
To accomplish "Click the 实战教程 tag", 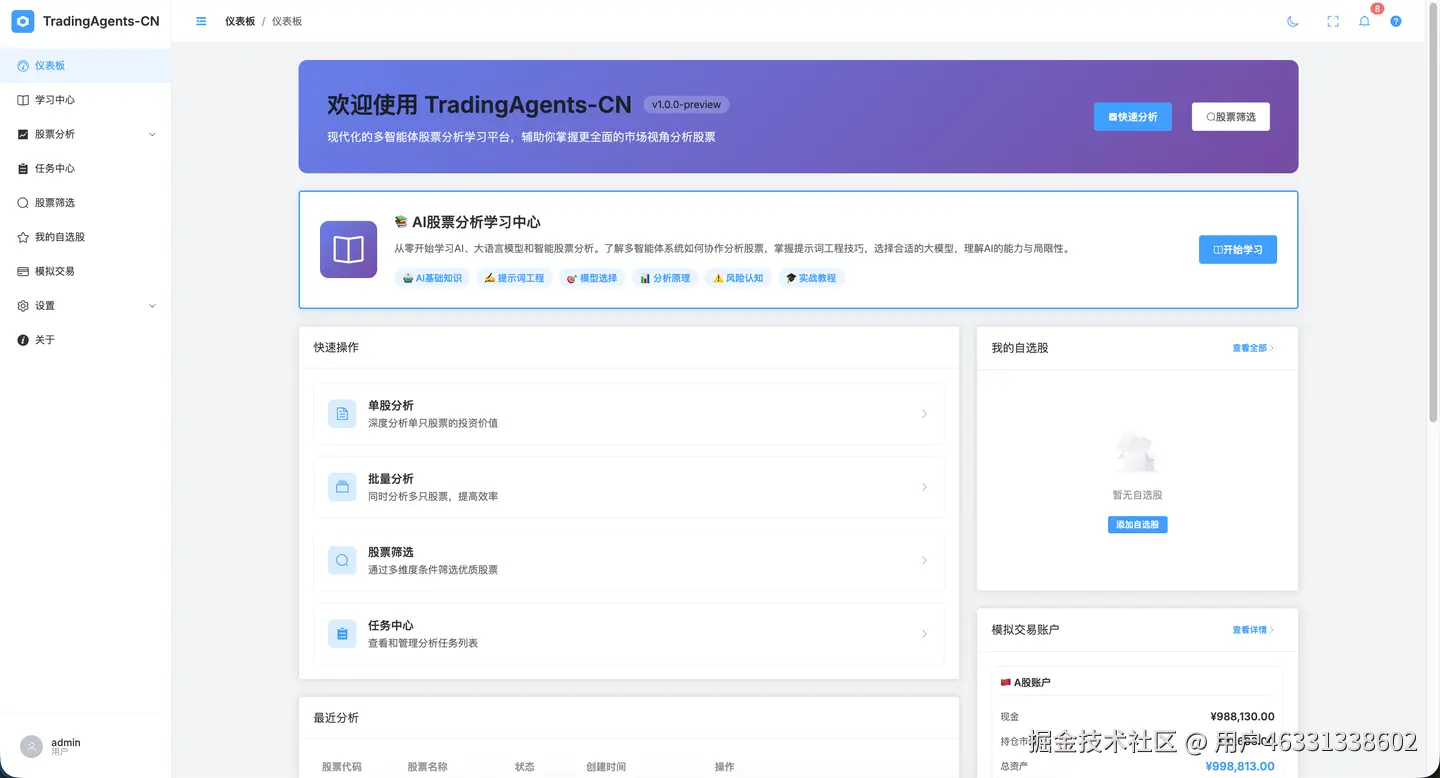I will pyautogui.click(x=811, y=278).
